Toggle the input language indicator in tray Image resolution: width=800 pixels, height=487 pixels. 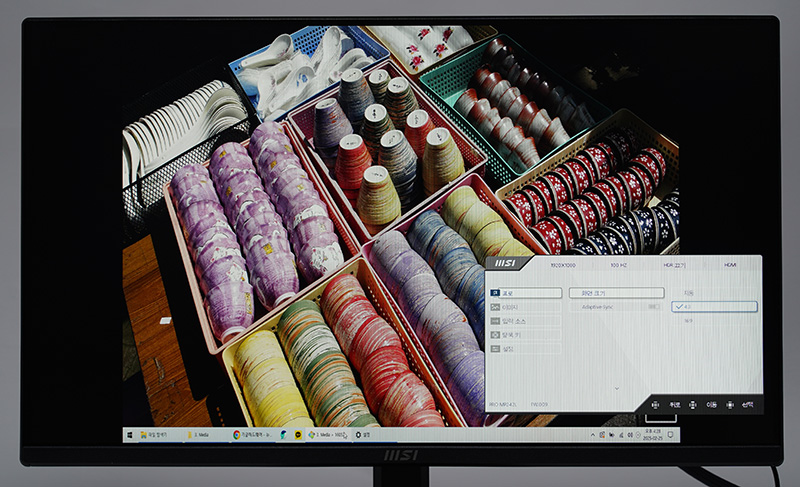click(x=638, y=434)
